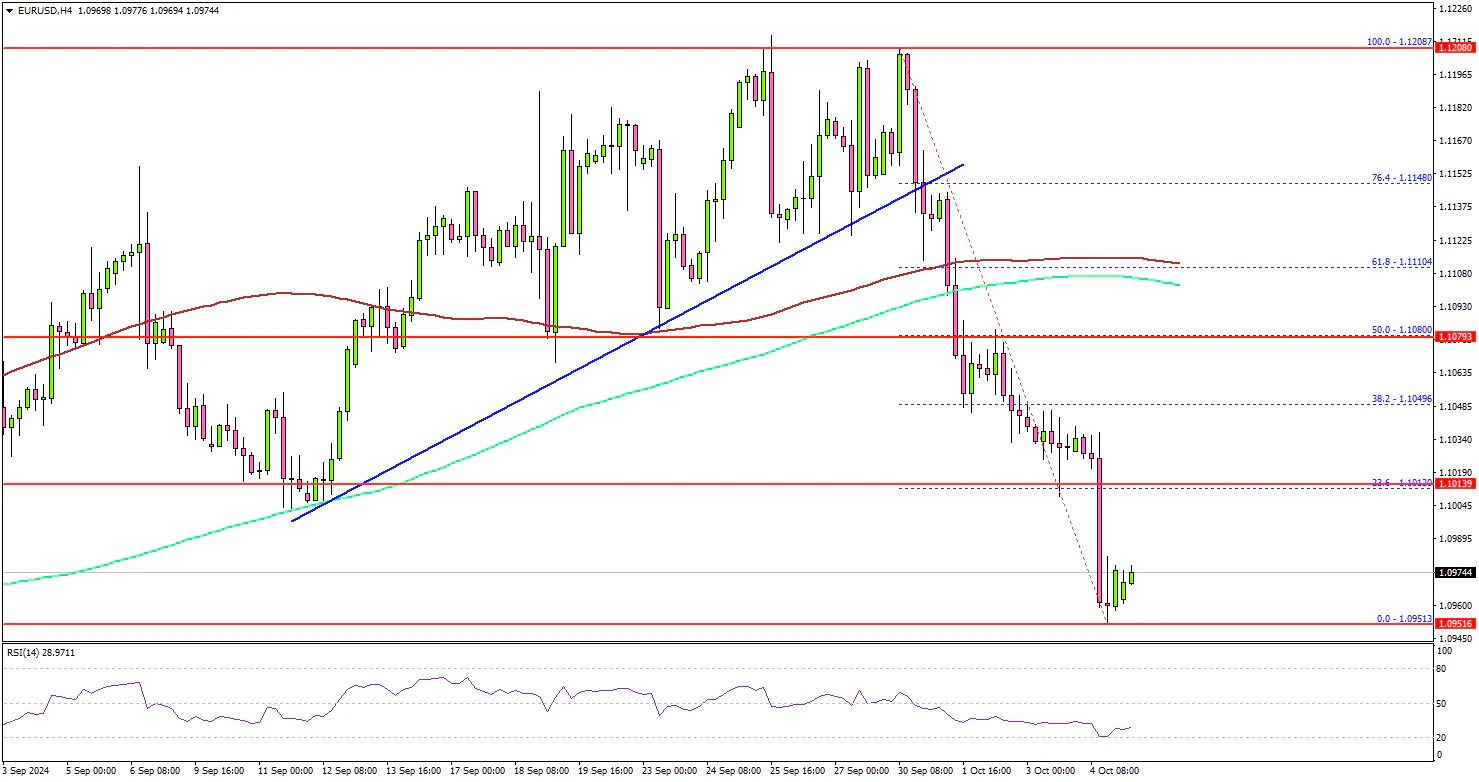
Task: Select the red 1.09516 price tag
Action: point(1456,624)
